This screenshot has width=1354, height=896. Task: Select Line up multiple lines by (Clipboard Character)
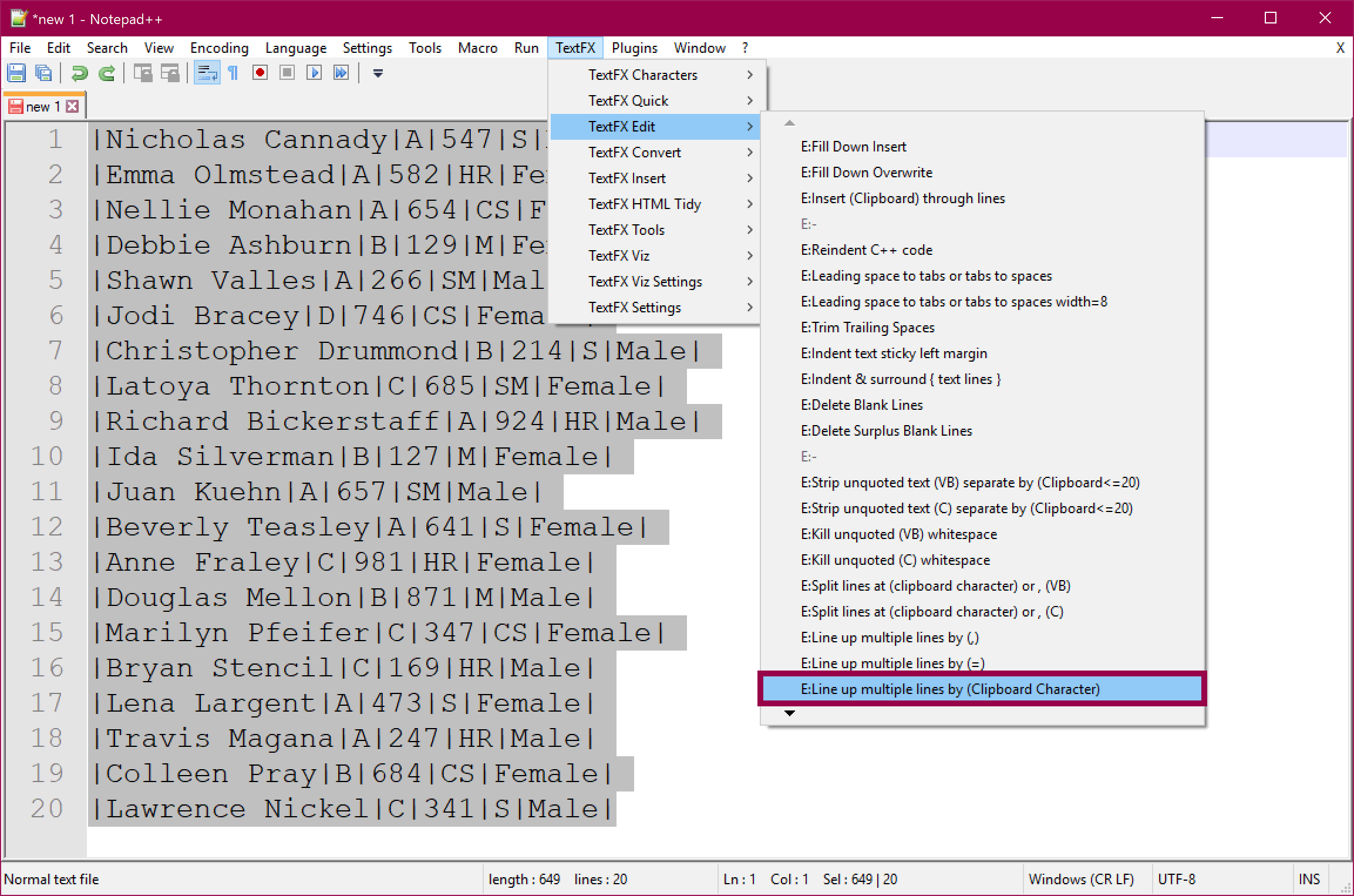click(x=950, y=689)
